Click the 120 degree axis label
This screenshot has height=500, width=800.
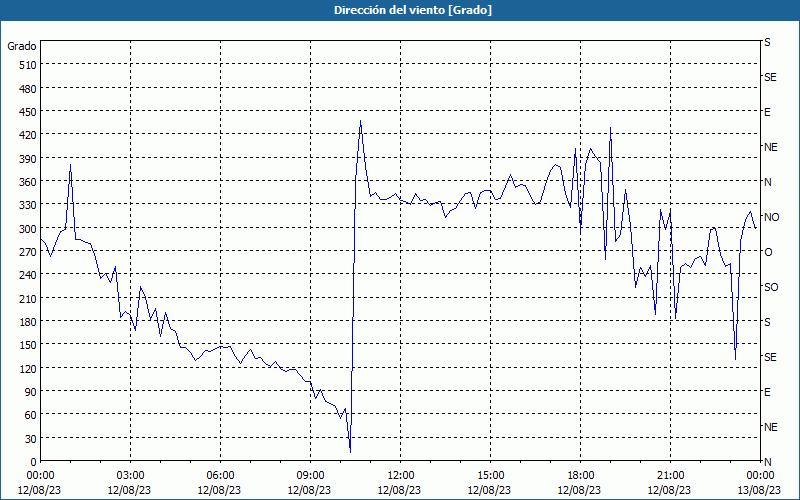[27, 368]
